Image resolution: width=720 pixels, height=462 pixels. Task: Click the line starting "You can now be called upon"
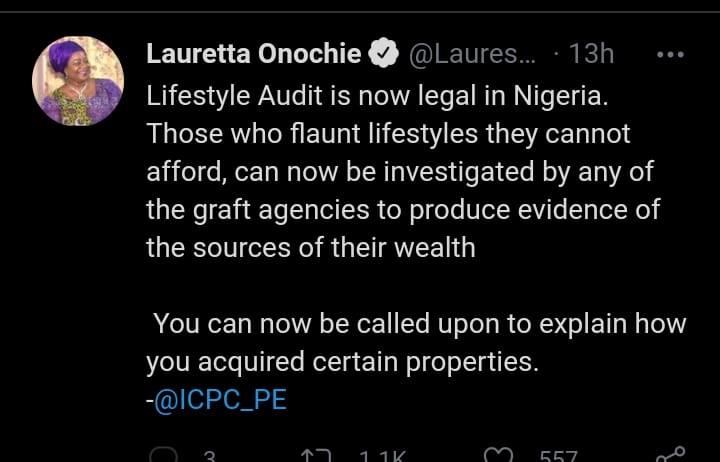click(419, 324)
